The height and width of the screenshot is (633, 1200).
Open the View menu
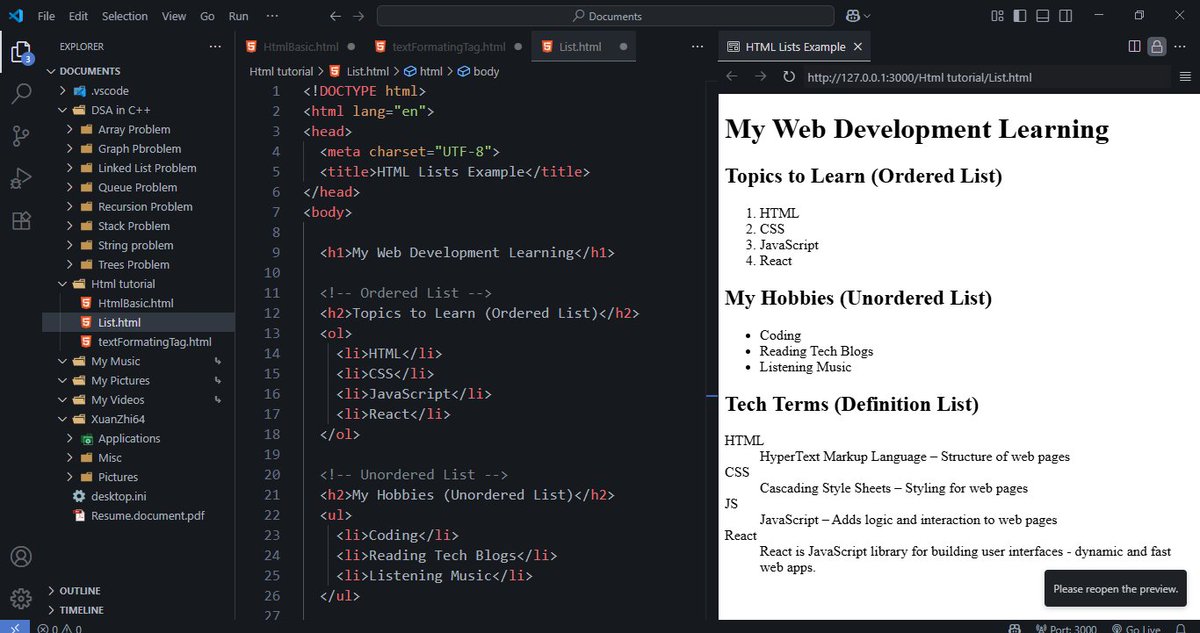coord(174,16)
